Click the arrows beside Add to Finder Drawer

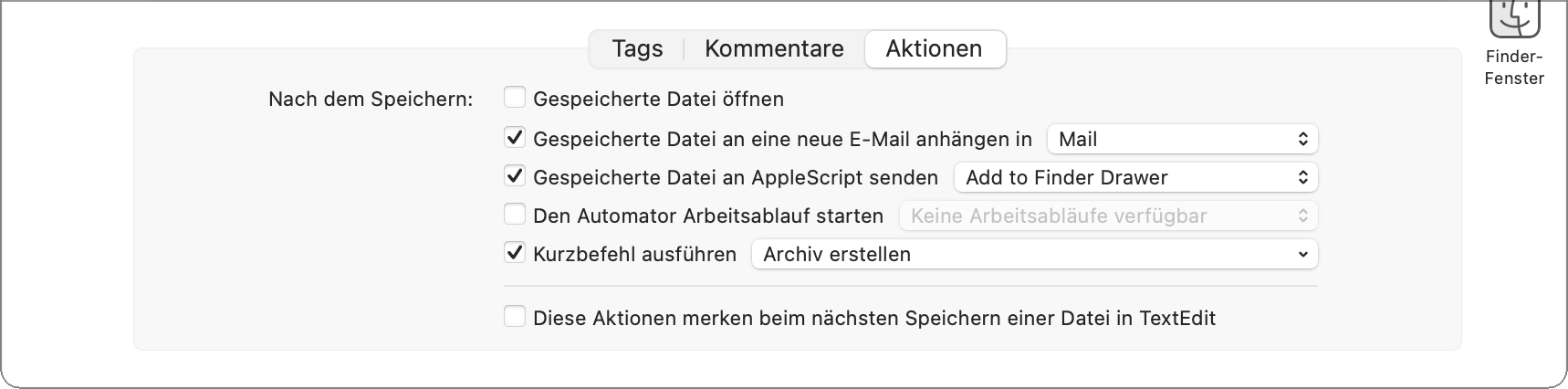coord(1303,178)
